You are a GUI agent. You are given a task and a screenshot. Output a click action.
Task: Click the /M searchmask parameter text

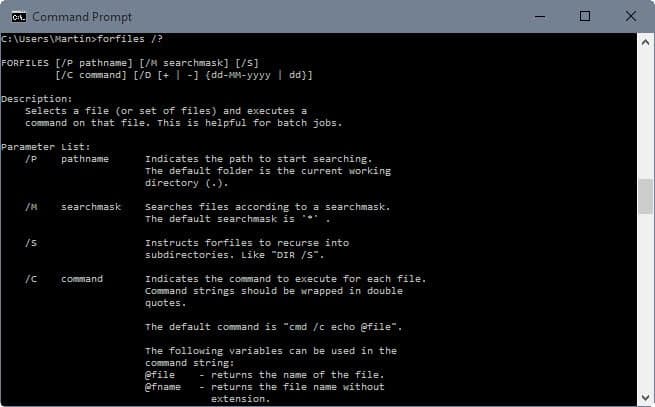click(x=73, y=207)
